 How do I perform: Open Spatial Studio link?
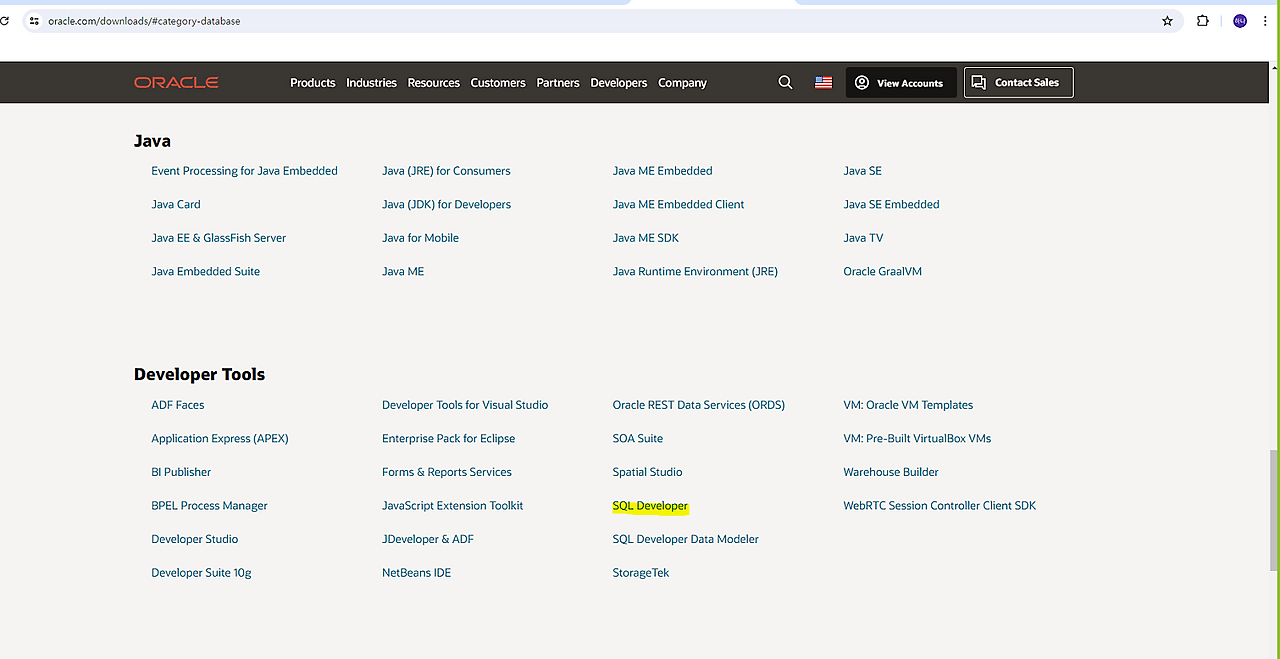pos(648,472)
